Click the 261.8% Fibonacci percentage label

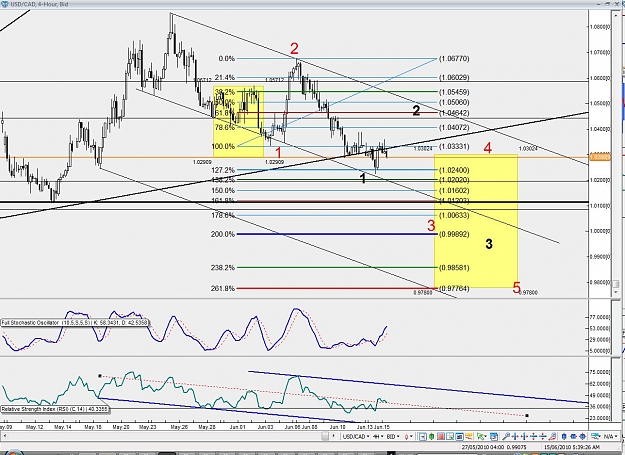(x=223, y=288)
